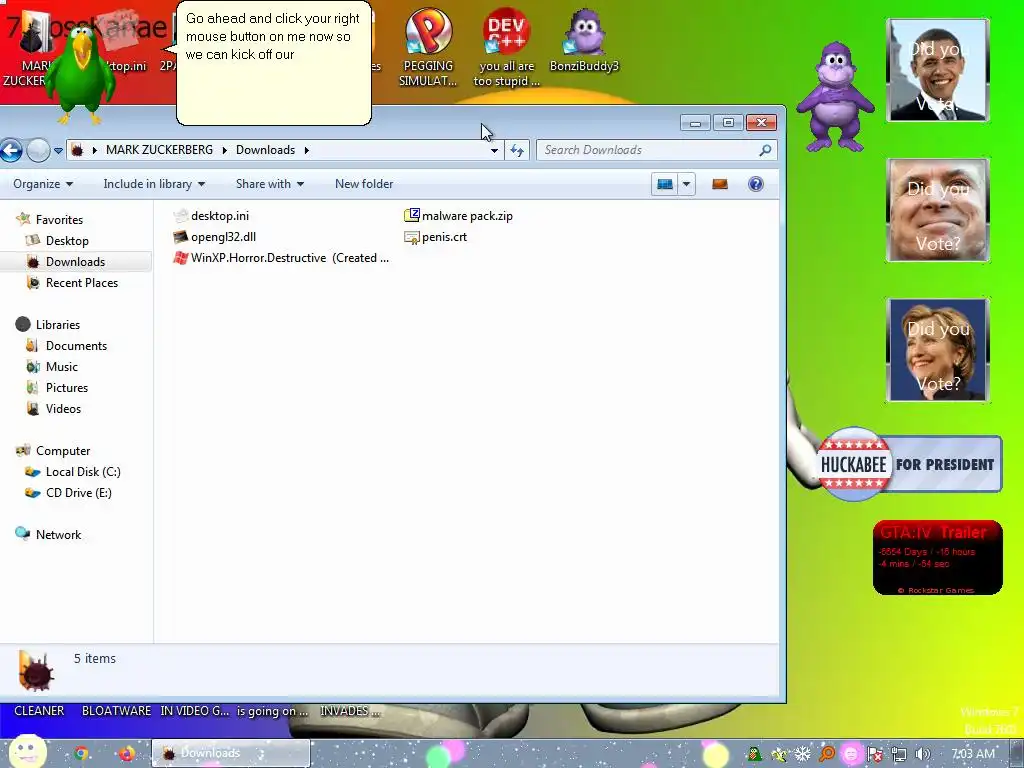Select the opengl32.dll file

click(x=215, y=236)
